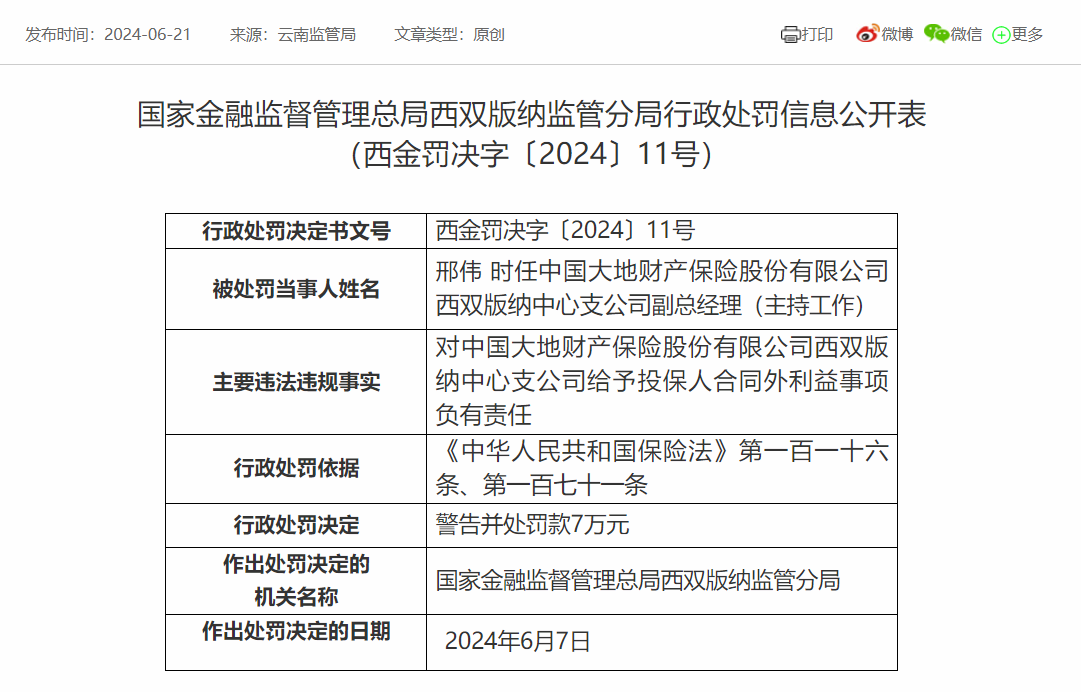Viewport: 1081px width, 692px height.
Task: Click the 作出处罚决定的日期 header cell
Action: click(x=296, y=642)
